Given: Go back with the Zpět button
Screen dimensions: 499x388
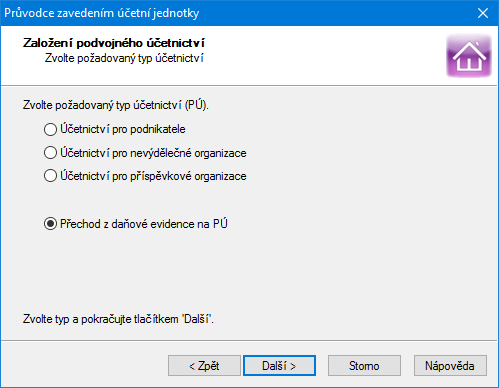Looking at the screenshot, I should 204,366.
